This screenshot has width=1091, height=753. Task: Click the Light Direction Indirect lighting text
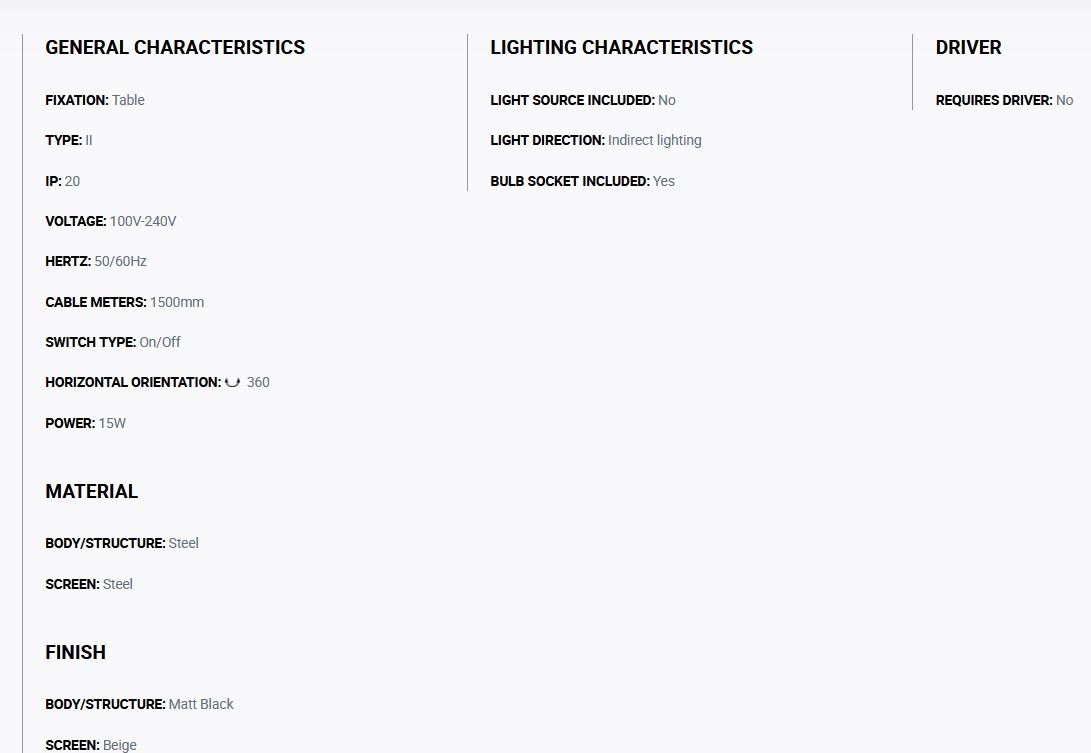(655, 141)
